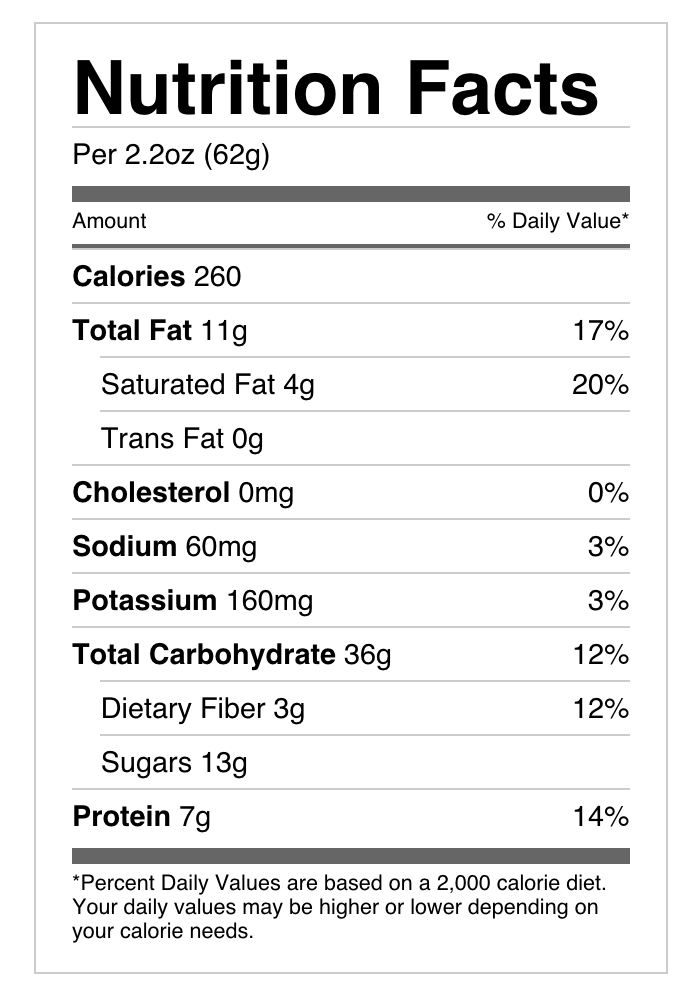Screen dimensions: 694x988
Task: Click the Amount column header
Action: pyautogui.click(x=109, y=221)
